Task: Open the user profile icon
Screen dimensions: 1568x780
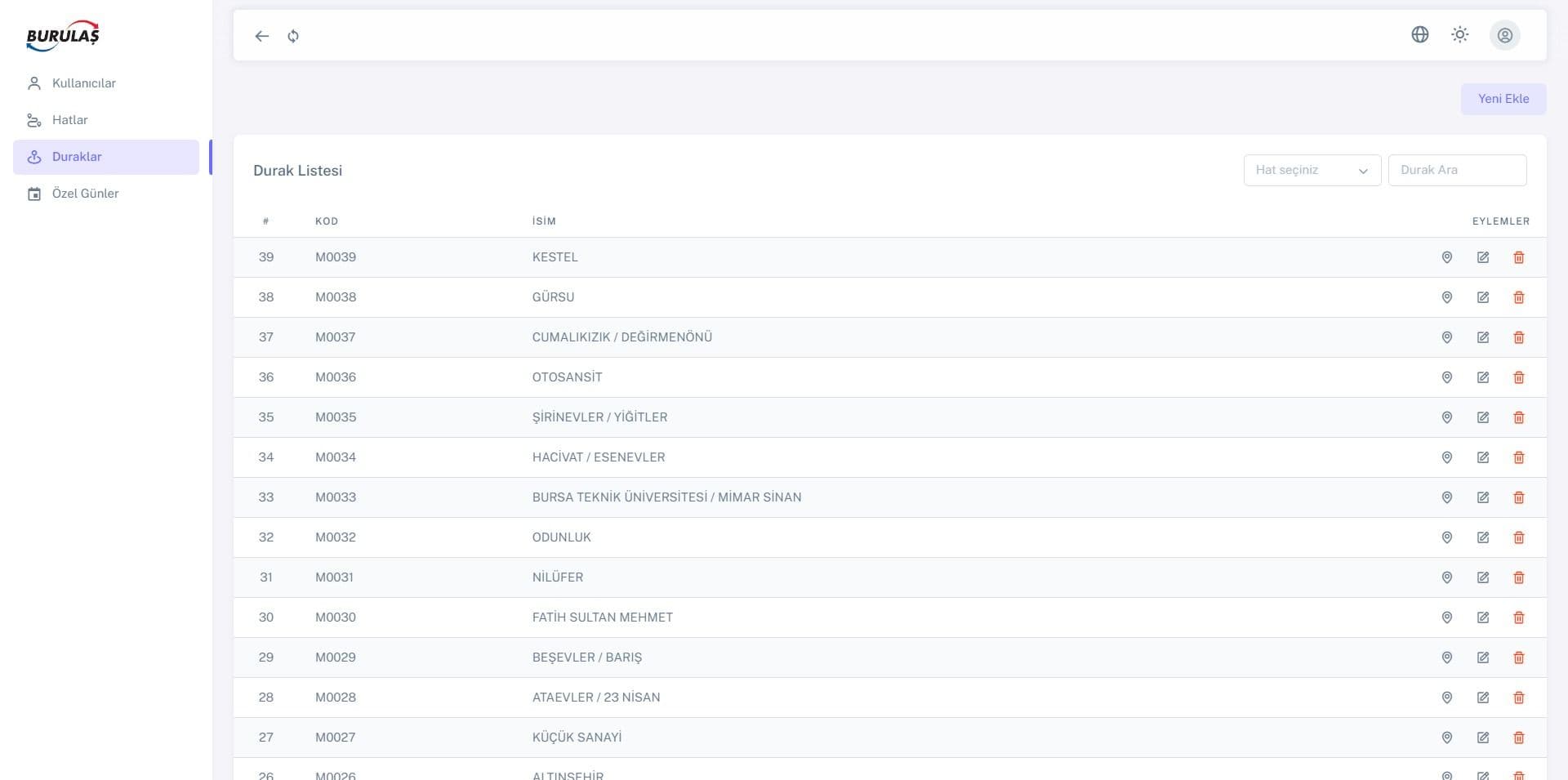Action: (x=1505, y=35)
